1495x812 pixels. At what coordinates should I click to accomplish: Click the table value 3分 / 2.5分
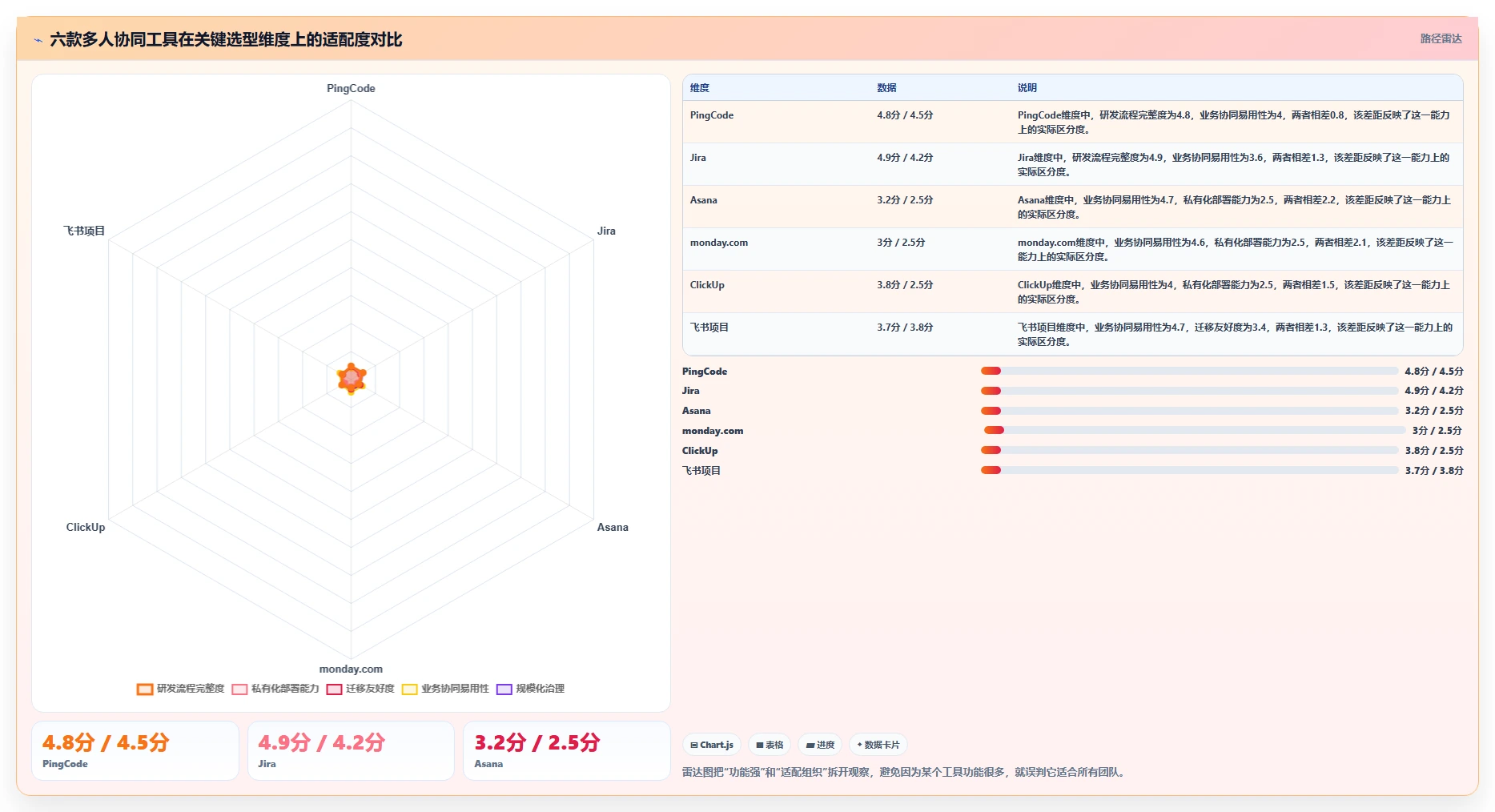pyautogui.click(x=901, y=243)
